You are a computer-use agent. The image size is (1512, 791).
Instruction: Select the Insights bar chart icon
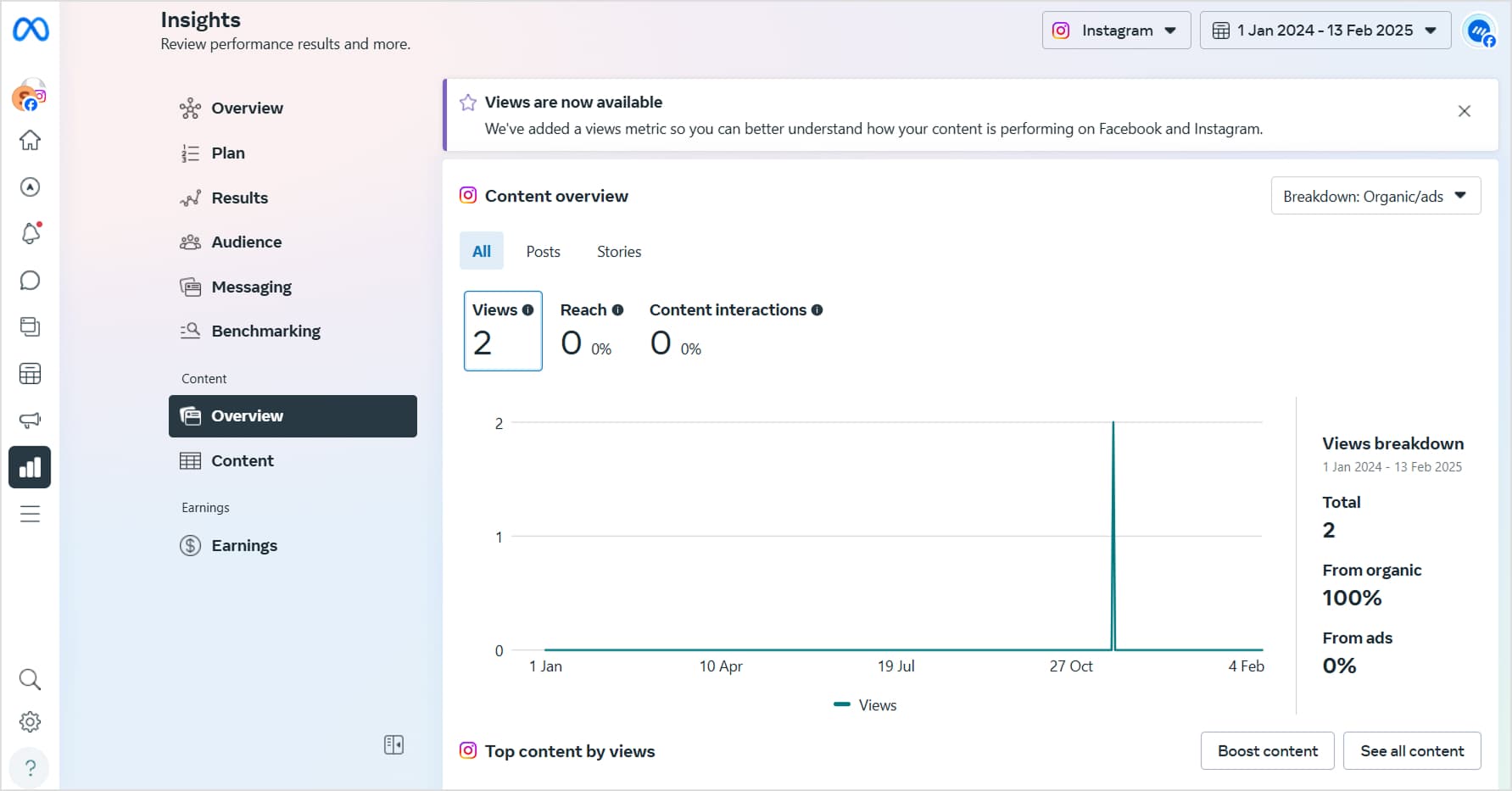(30, 467)
